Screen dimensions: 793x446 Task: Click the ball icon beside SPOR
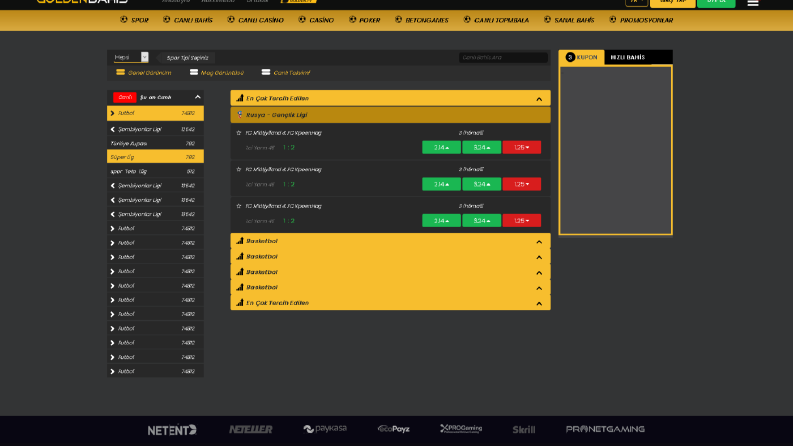[124, 20]
